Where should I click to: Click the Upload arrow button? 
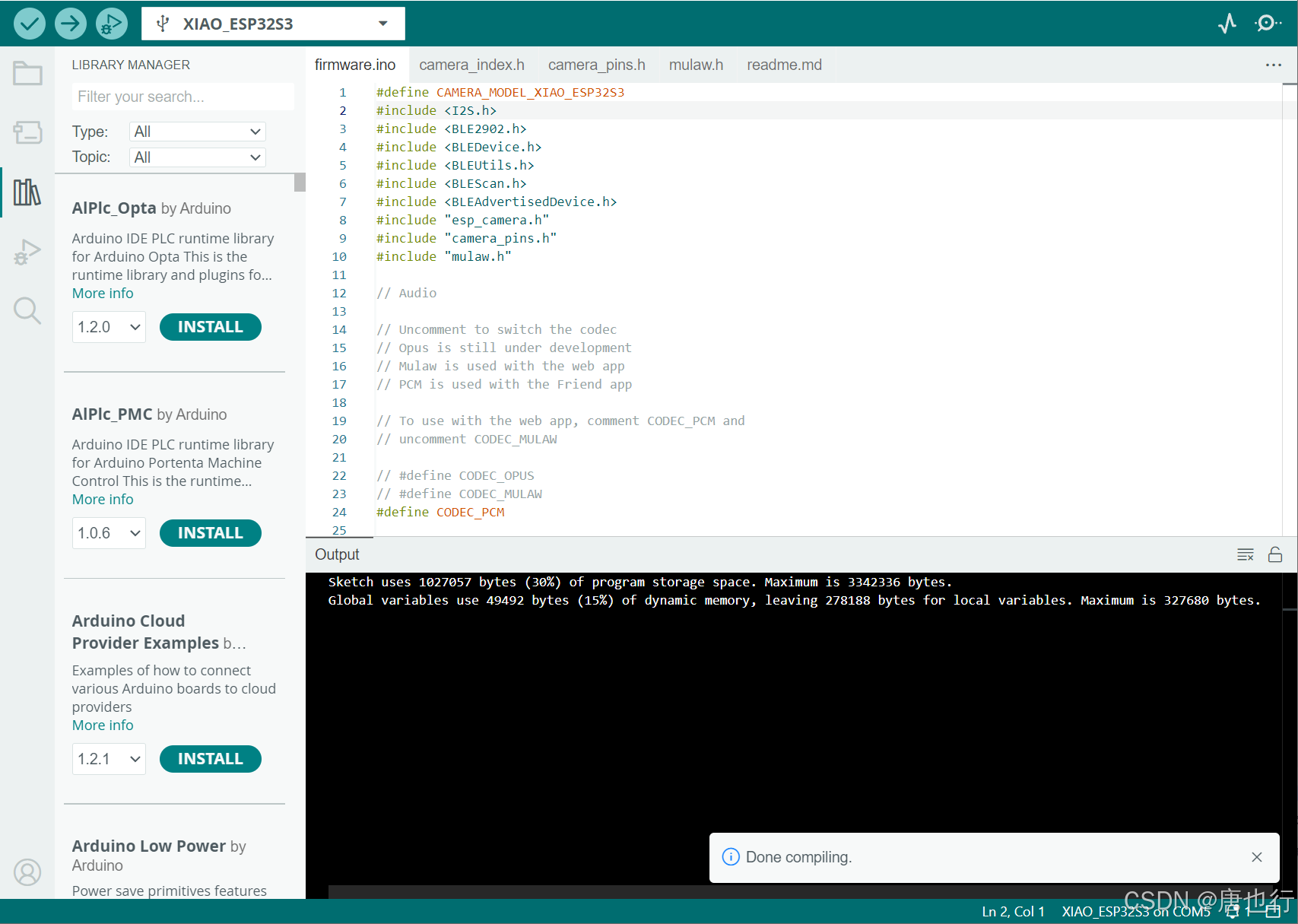point(70,24)
